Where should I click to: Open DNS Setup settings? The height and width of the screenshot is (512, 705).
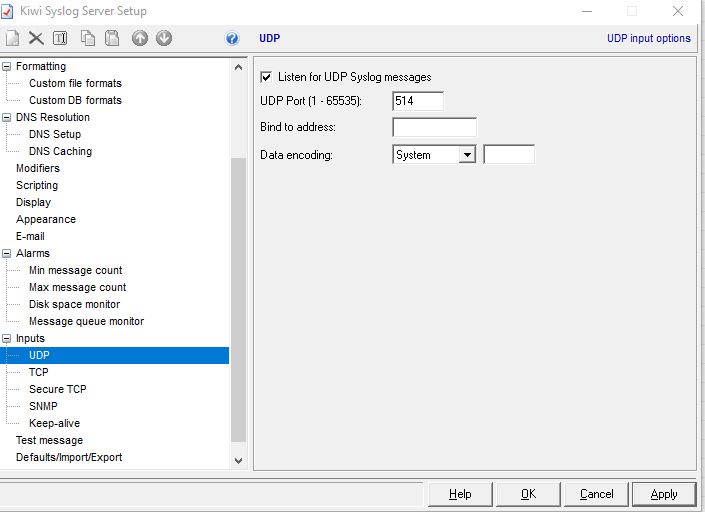click(x=55, y=134)
